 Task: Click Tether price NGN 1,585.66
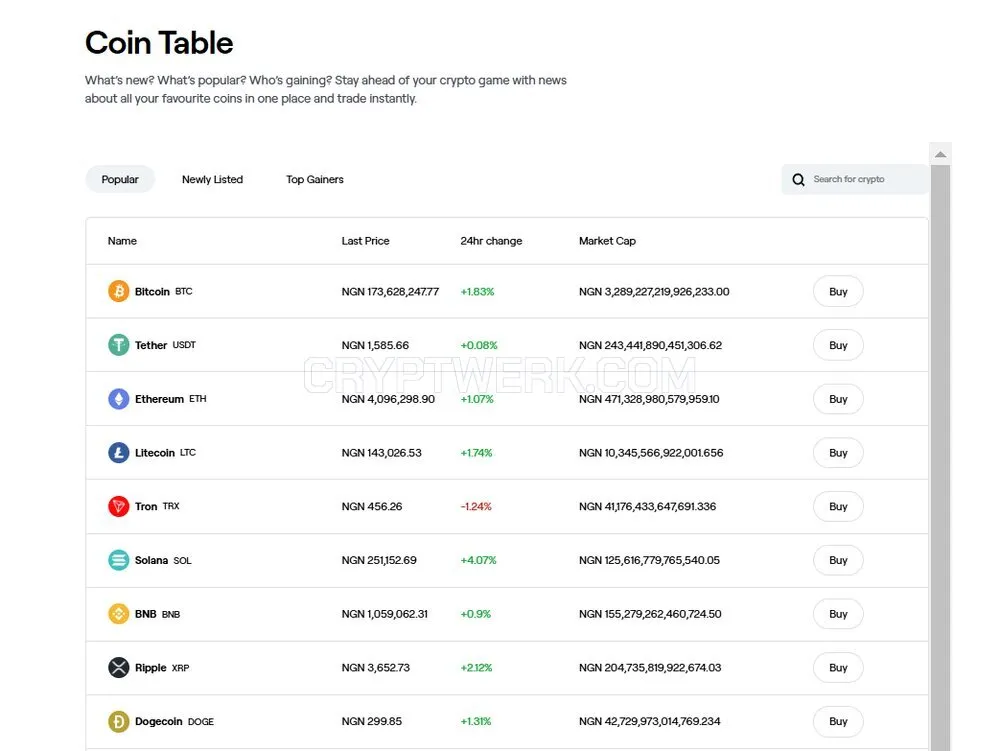click(375, 345)
